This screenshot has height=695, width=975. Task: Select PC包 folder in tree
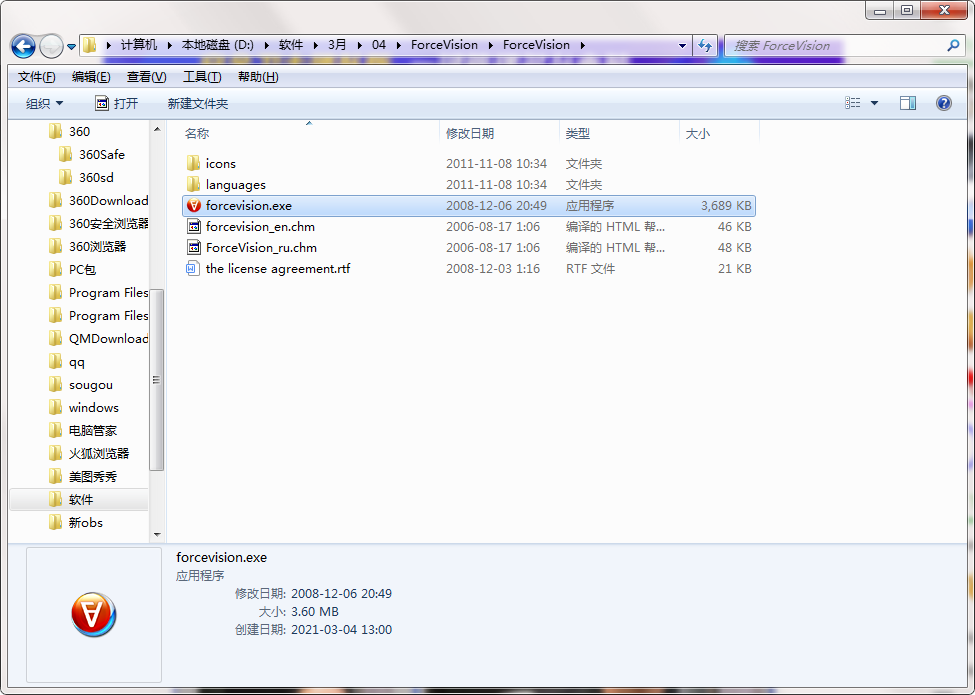72,270
